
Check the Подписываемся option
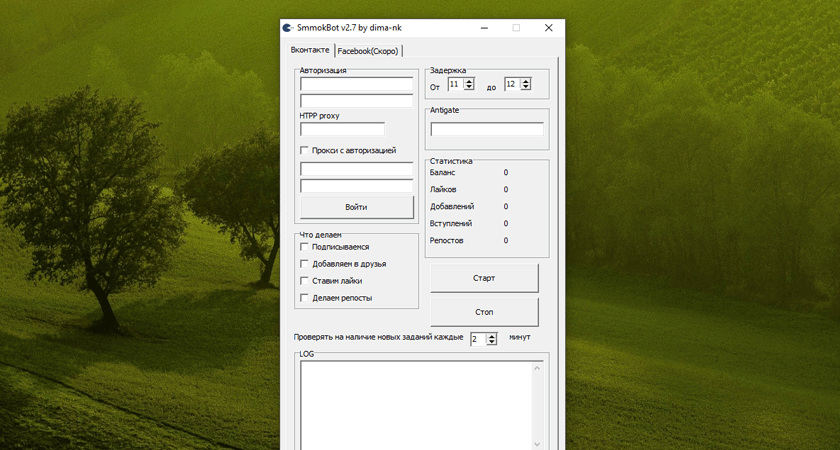coord(304,247)
